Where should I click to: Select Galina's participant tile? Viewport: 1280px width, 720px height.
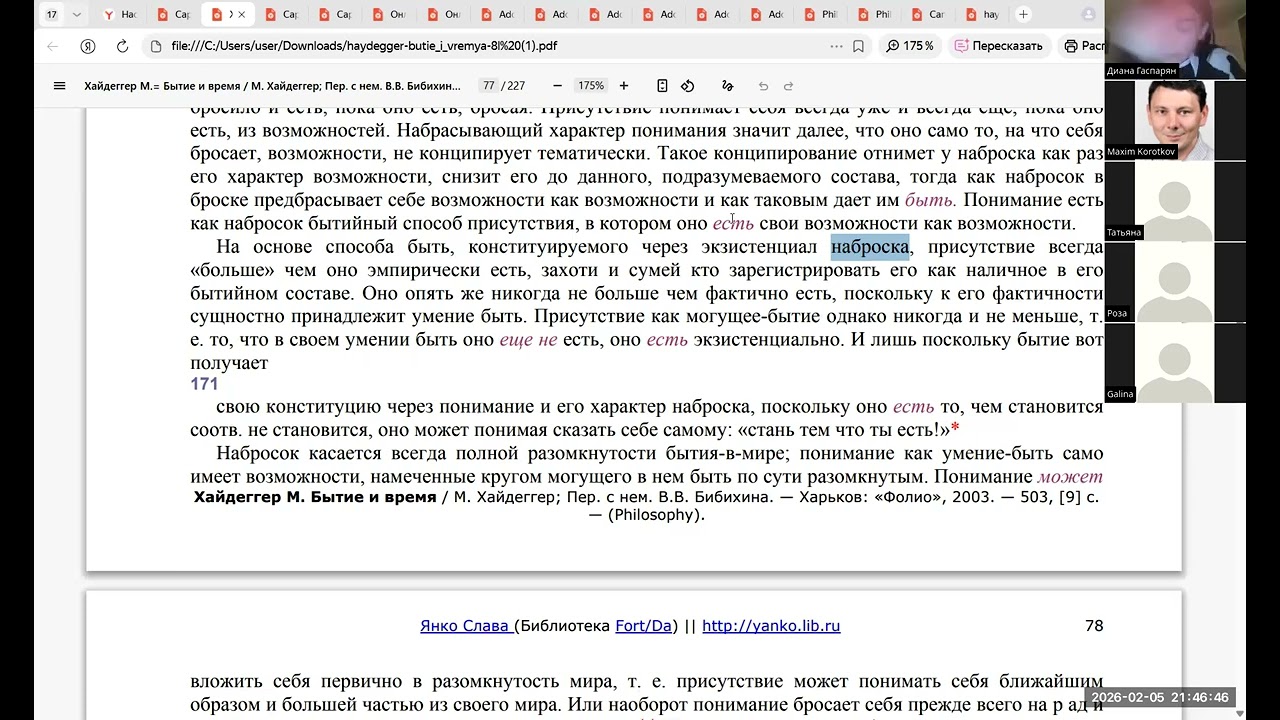click(x=1175, y=363)
